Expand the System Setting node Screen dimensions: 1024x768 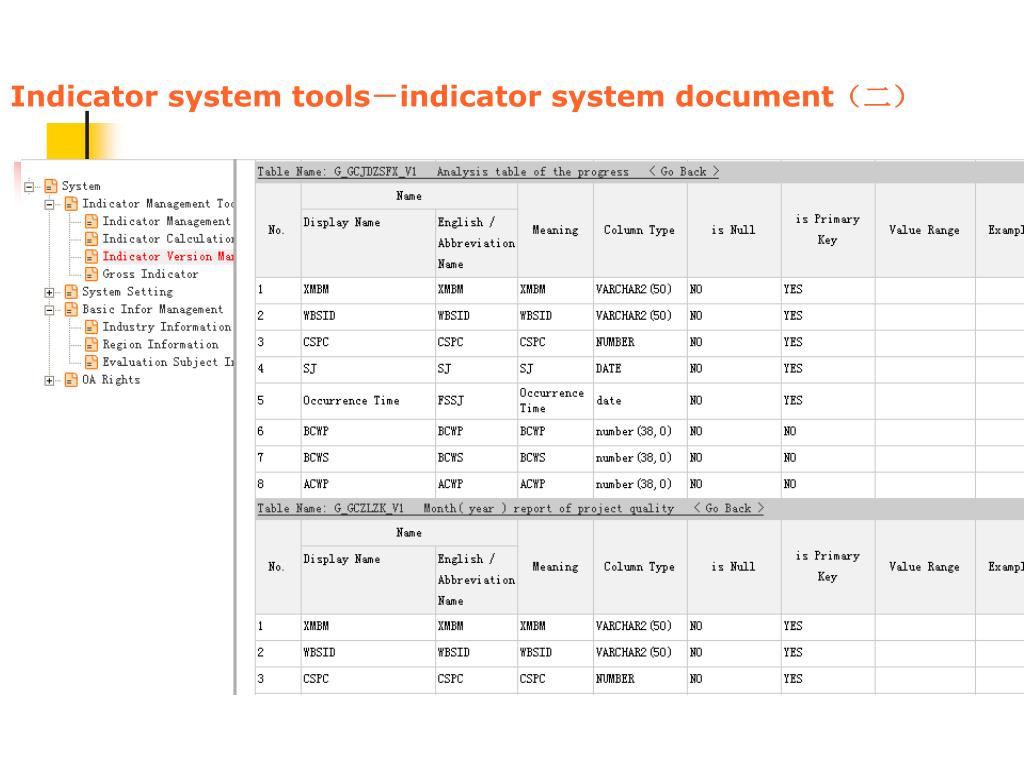point(49,293)
